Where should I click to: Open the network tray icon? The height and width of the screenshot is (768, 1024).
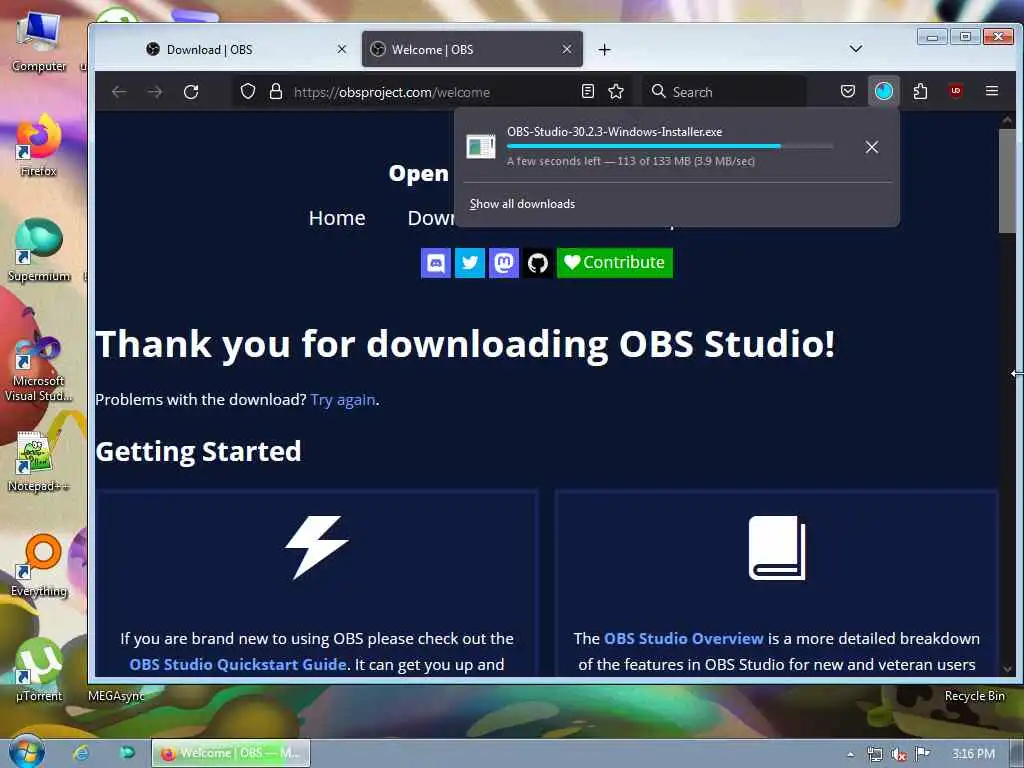coord(875,754)
